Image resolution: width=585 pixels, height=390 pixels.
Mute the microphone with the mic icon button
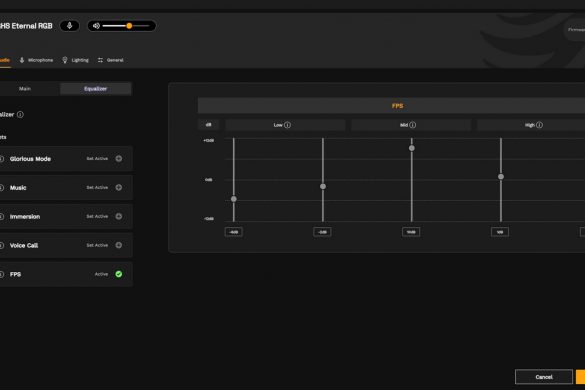pyautogui.click(x=69, y=26)
